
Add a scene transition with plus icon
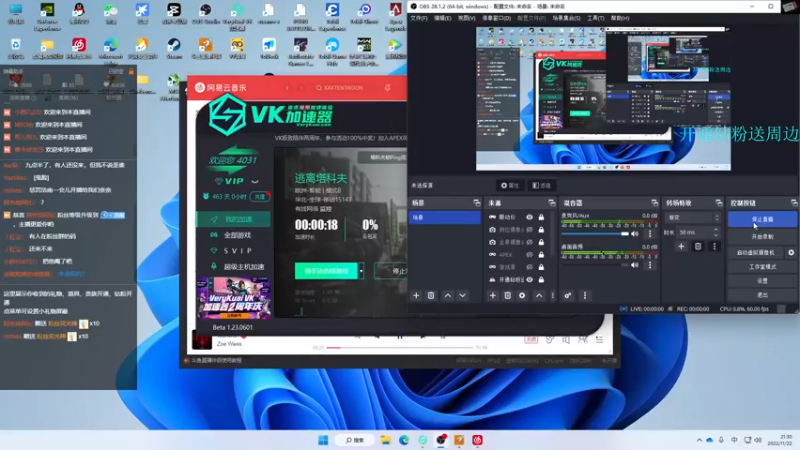[681, 246]
